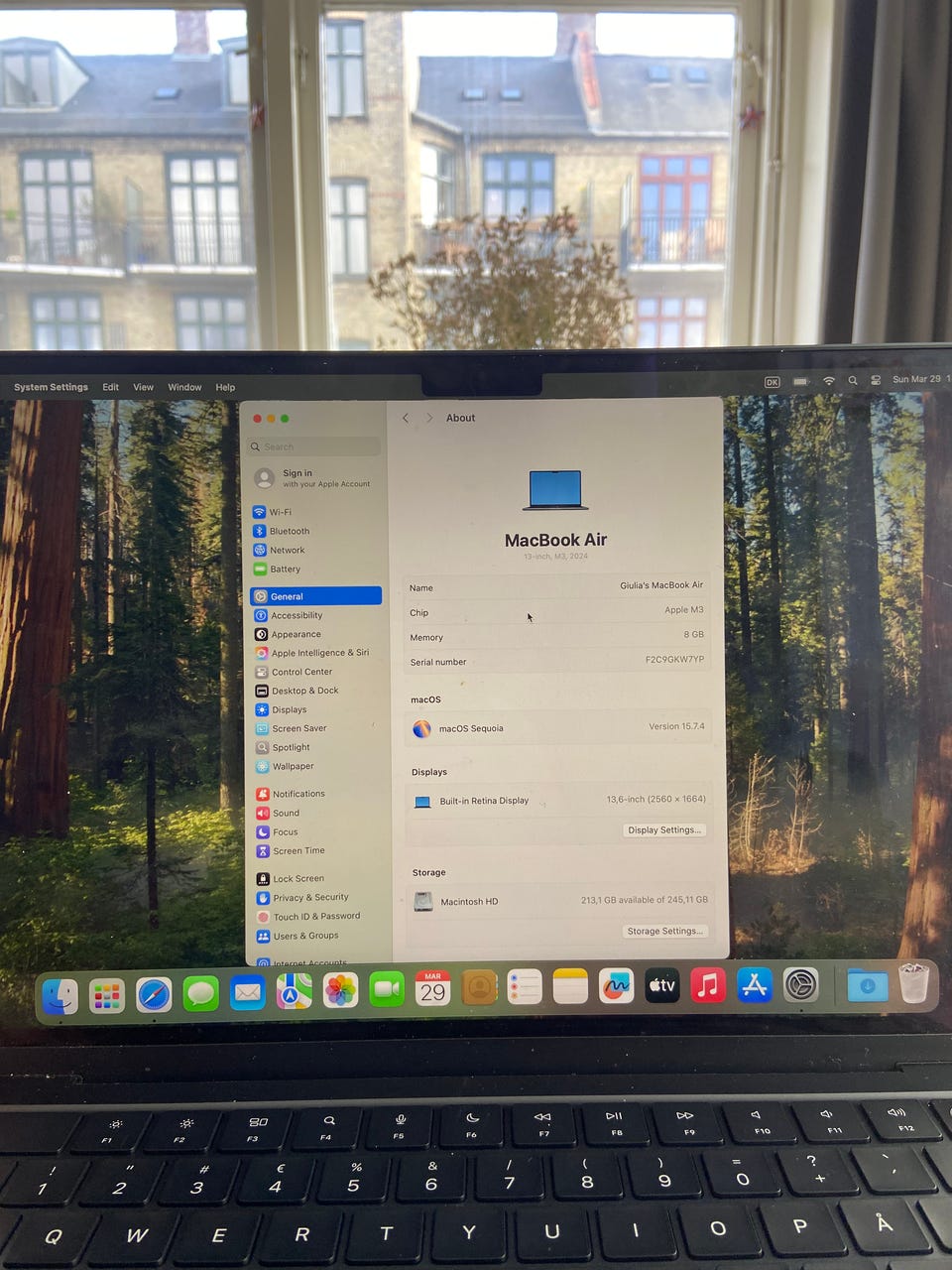Launch Freeform from the Dock
This screenshot has height=1270, width=952.
click(616, 985)
